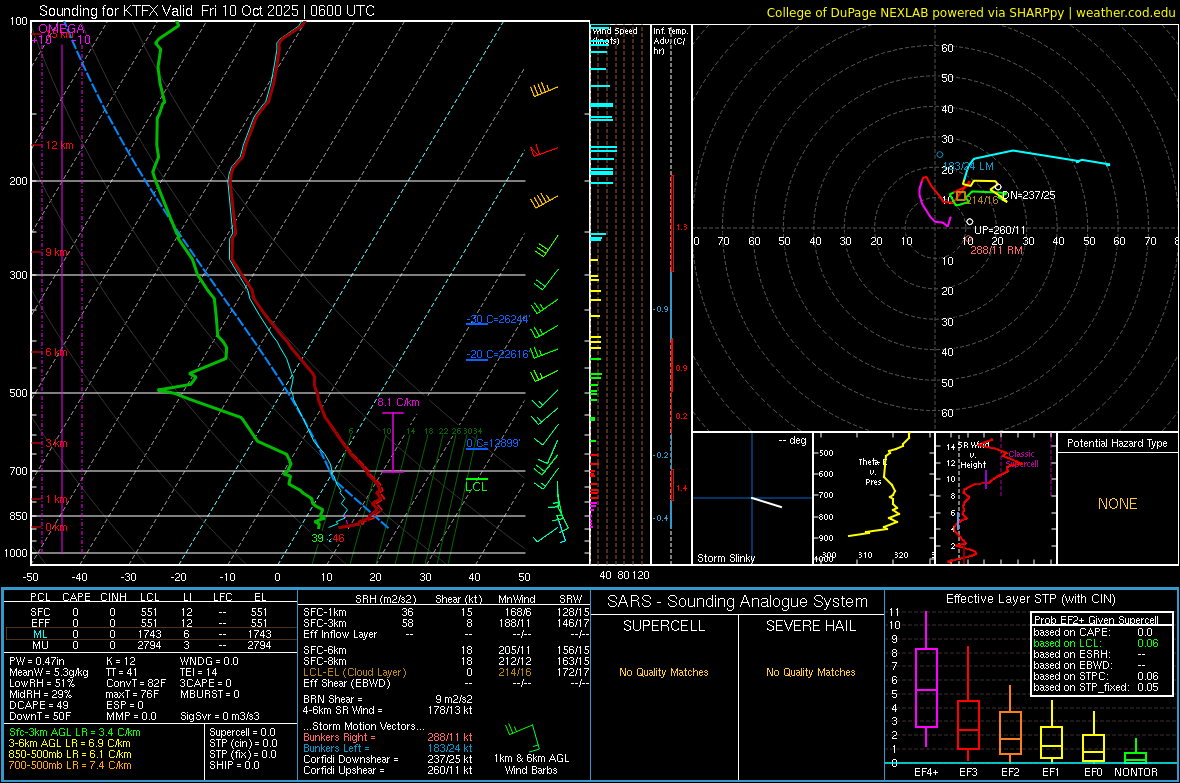Click the 288/11 RM hodograph label

996,250
